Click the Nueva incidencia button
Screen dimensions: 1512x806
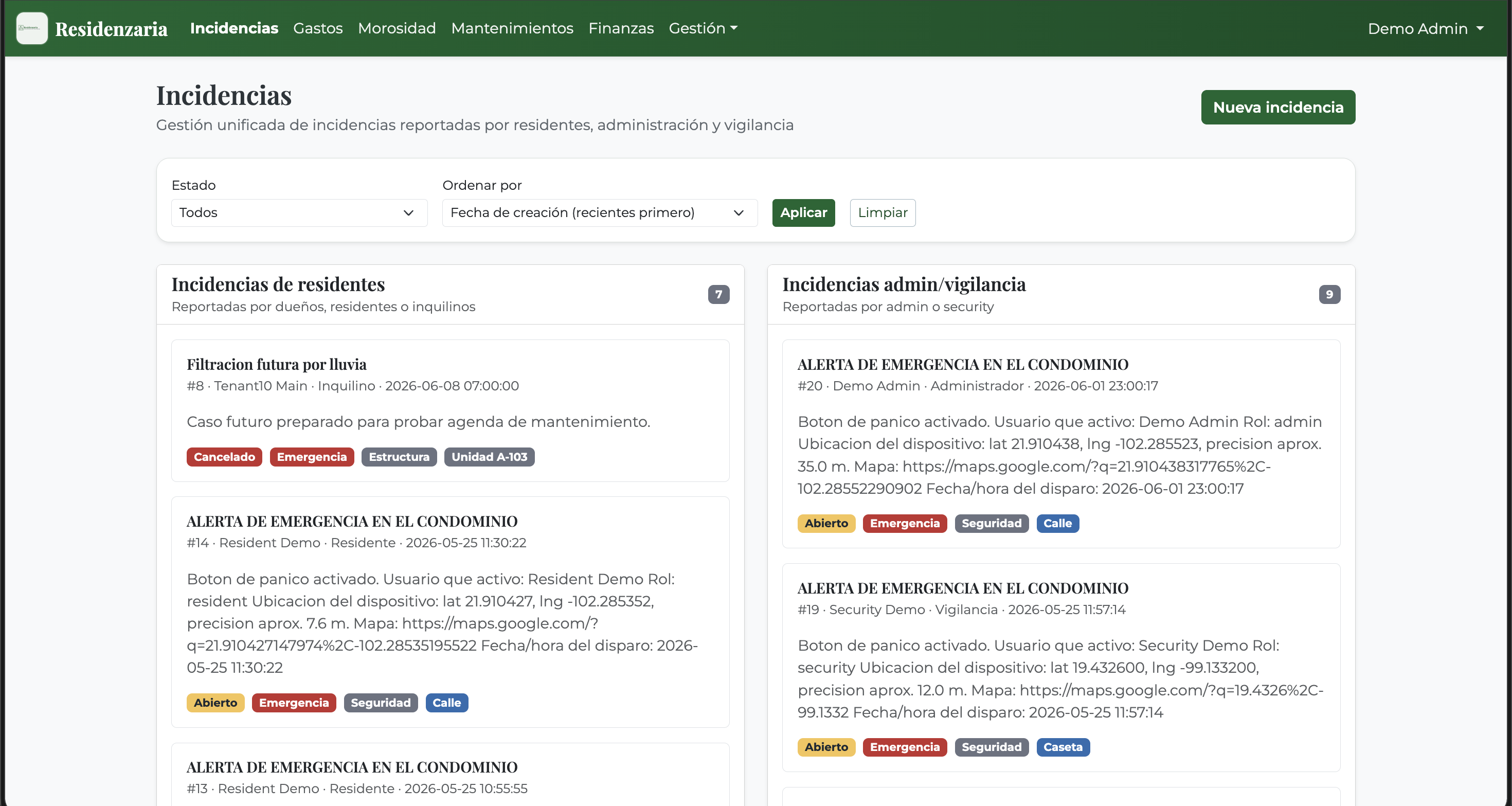pyautogui.click(x=1278, y=107)
